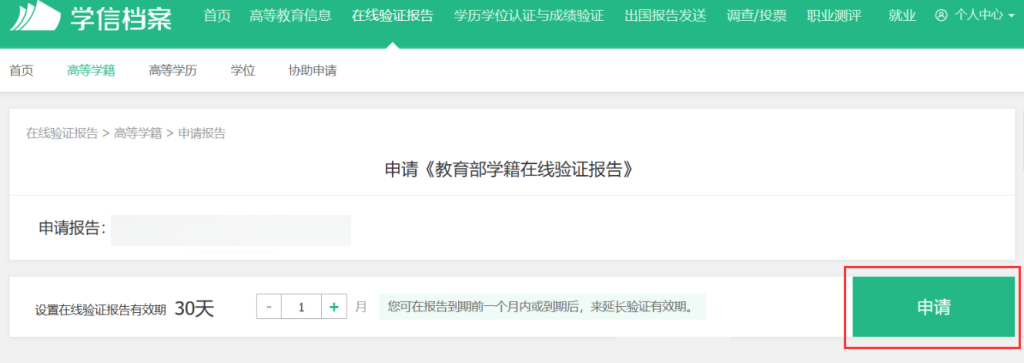Open 就业 menu item
The width and height of the screenshot is (1024, 363).
tap(902, 16)
